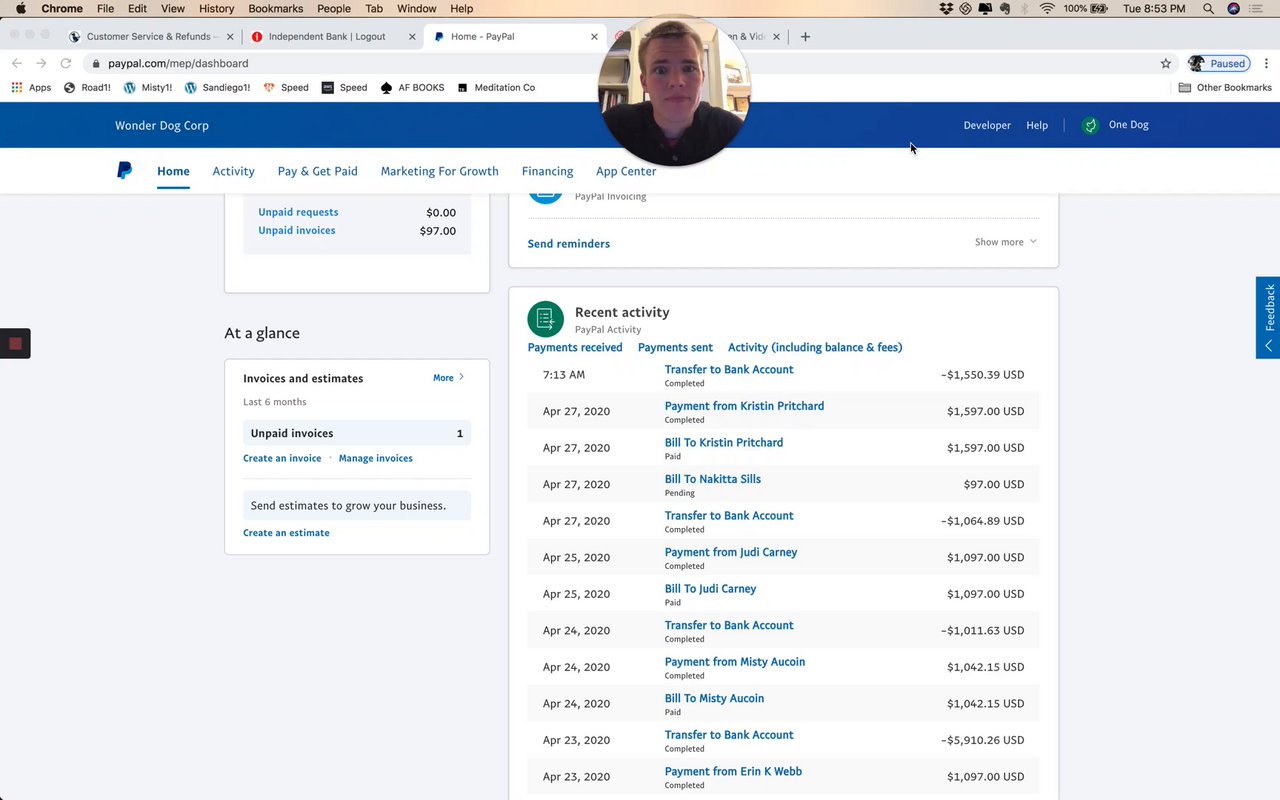Reload the PayPal dashboard page
Viewport: 1280px width, 800px height.
point(66,63)
